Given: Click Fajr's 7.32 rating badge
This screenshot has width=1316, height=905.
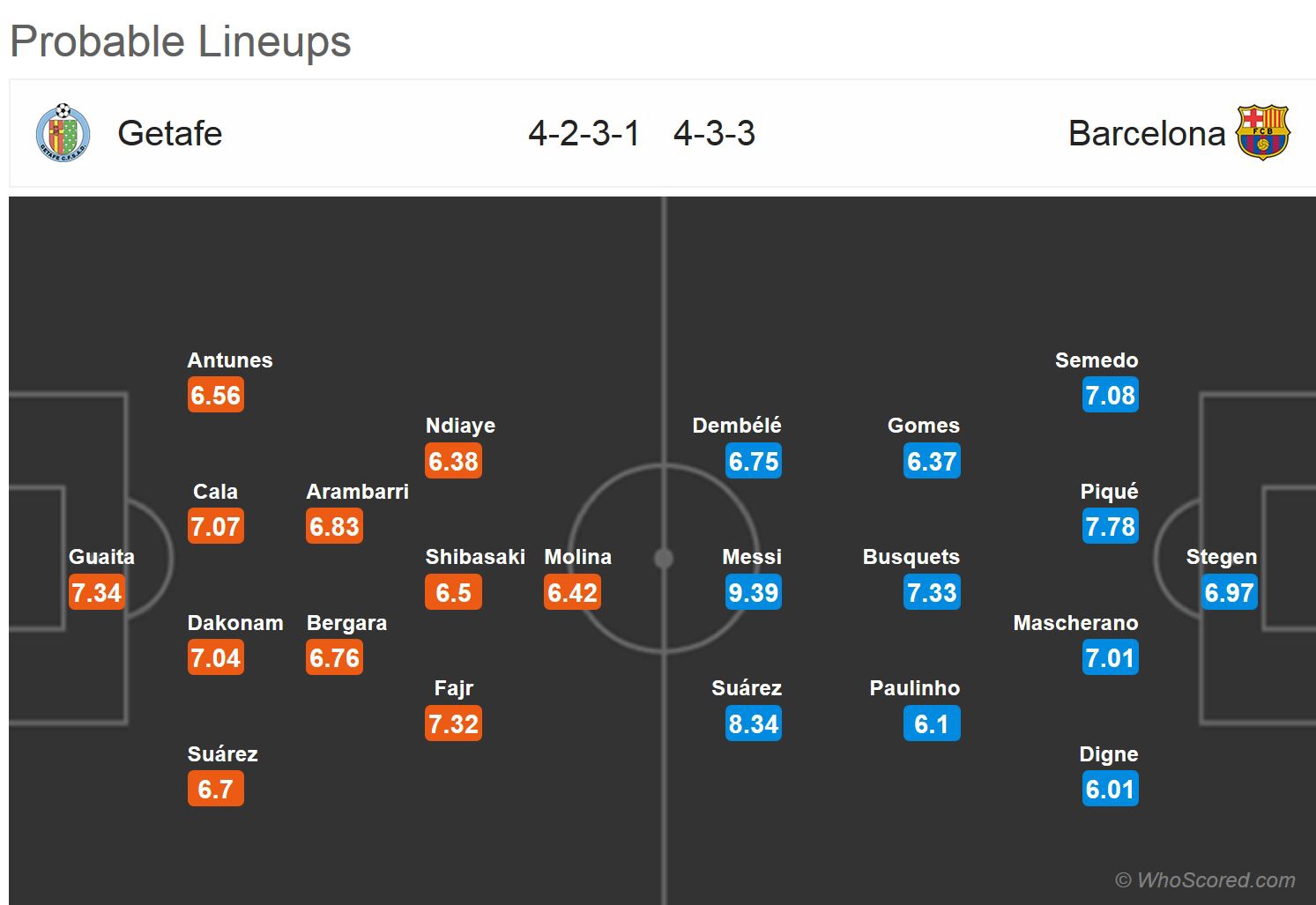Looking at the screenshot, I should click(x=453, y=724).
